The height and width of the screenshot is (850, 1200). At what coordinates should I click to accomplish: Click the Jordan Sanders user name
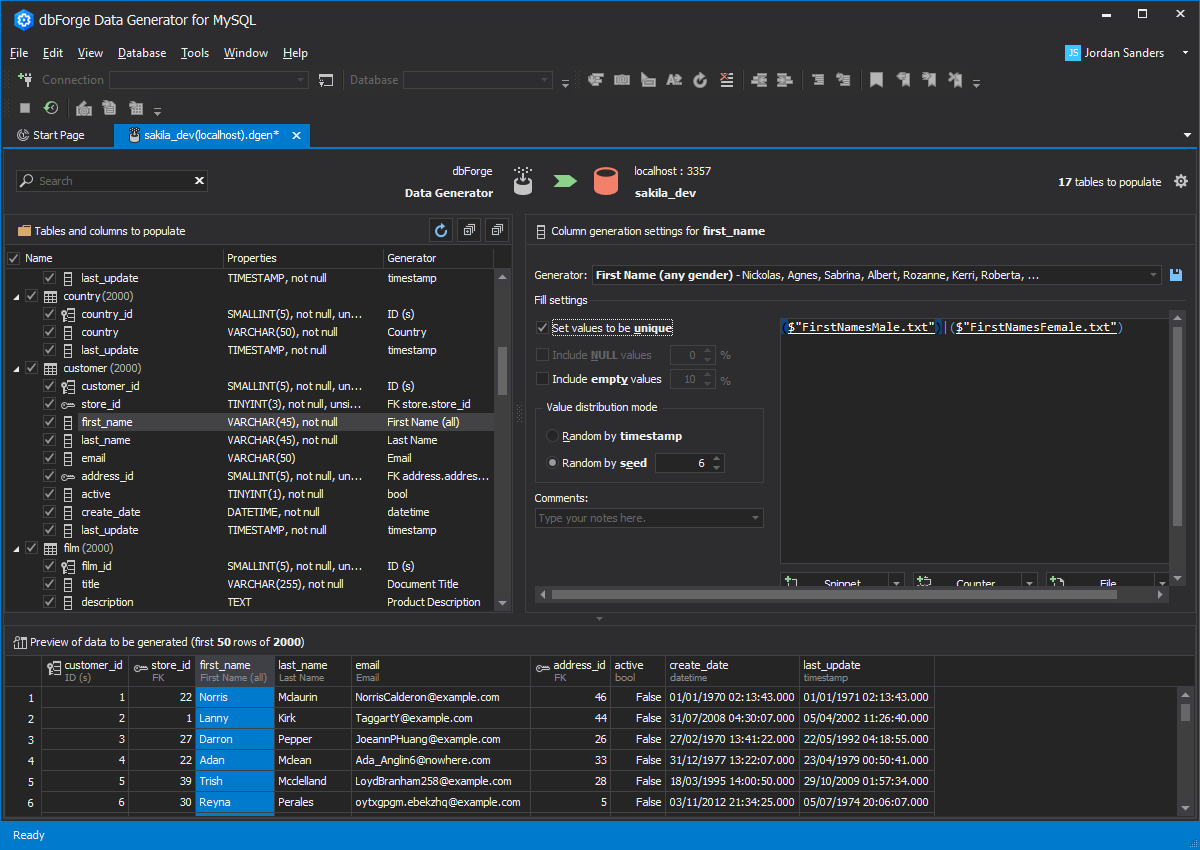pos(1124,53)
